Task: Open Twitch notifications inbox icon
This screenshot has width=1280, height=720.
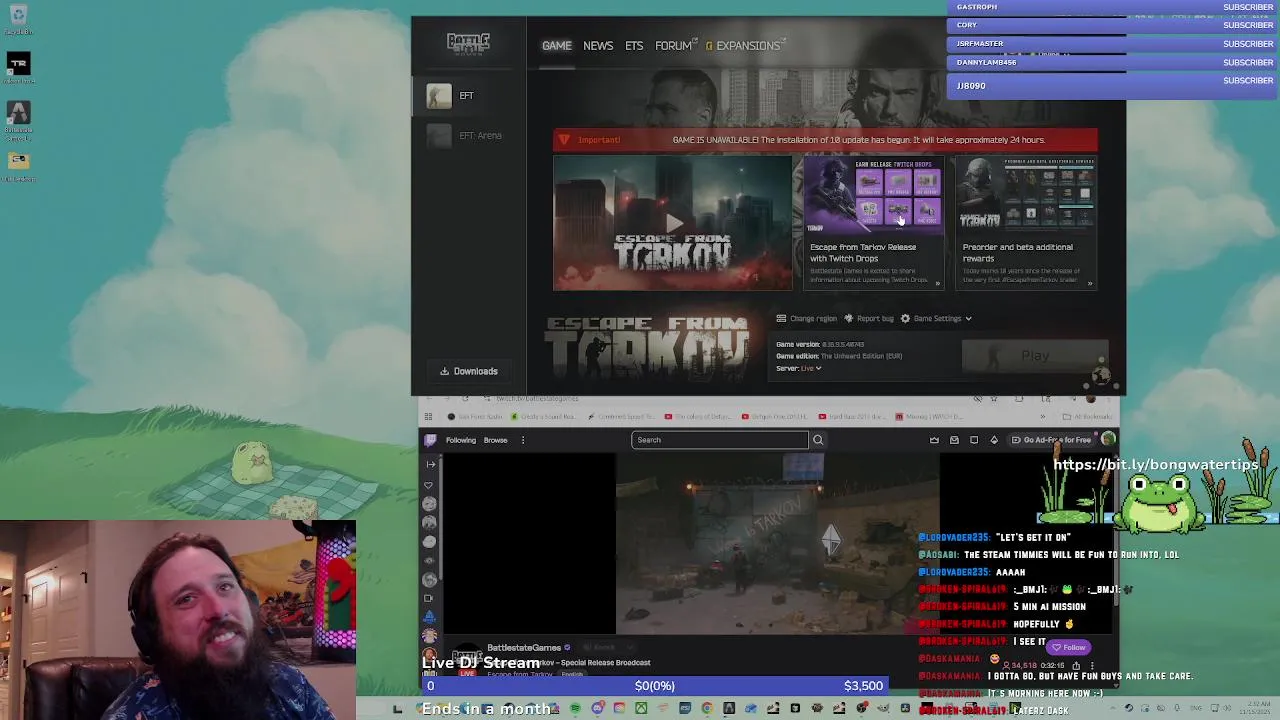Action: [954, 440]
